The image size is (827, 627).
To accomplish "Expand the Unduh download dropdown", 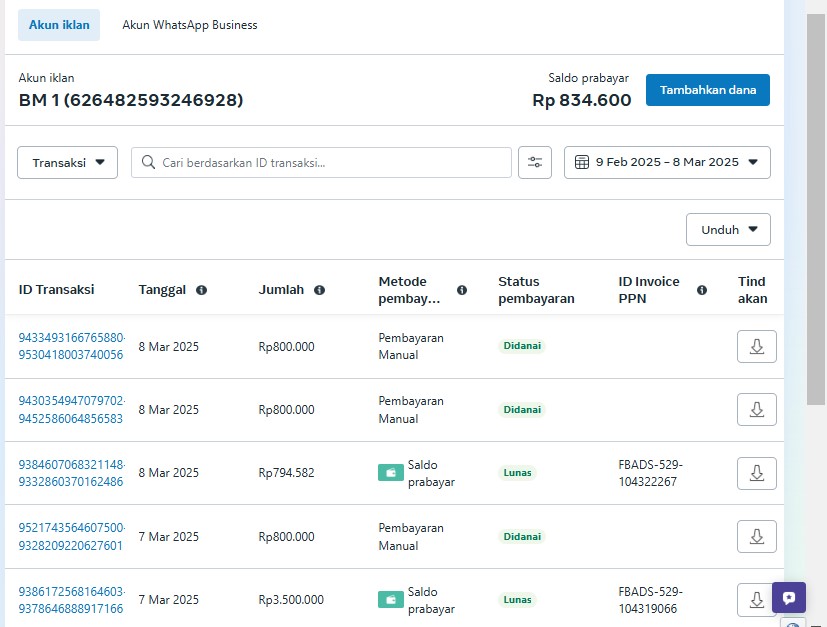I will click(x=728, y=229).
